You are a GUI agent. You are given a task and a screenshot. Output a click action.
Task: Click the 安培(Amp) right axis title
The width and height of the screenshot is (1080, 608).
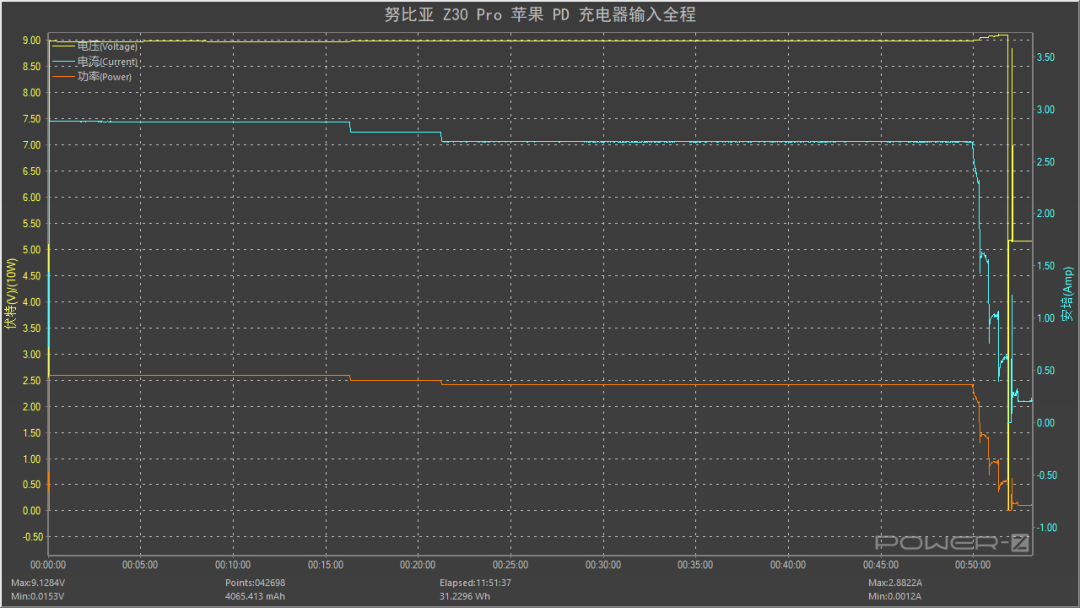click(x=1068, y=294)
